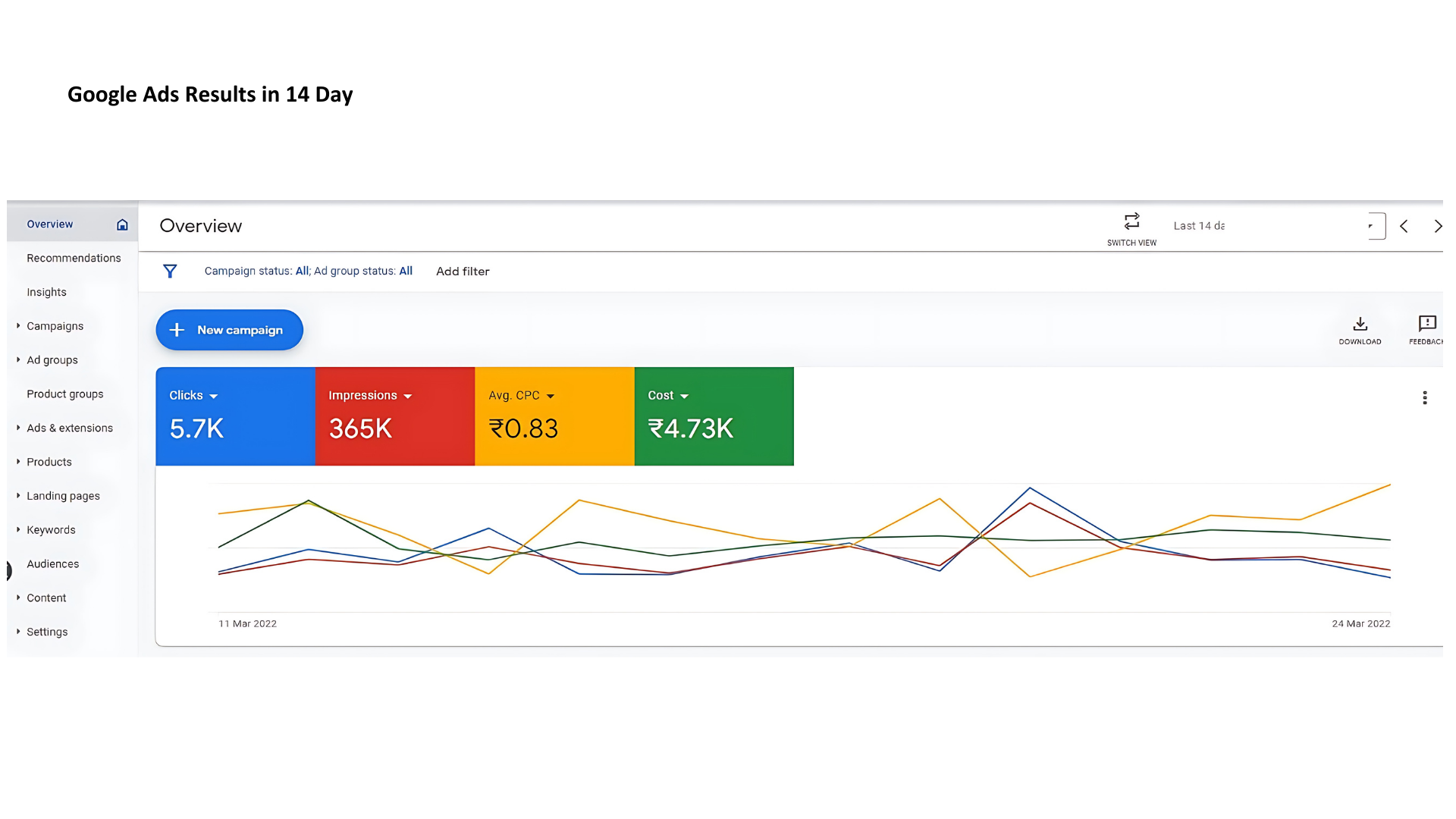Viewport: 1456px width, 819px height.
Task: Click the New campaign button
Action: click(229, 330)
